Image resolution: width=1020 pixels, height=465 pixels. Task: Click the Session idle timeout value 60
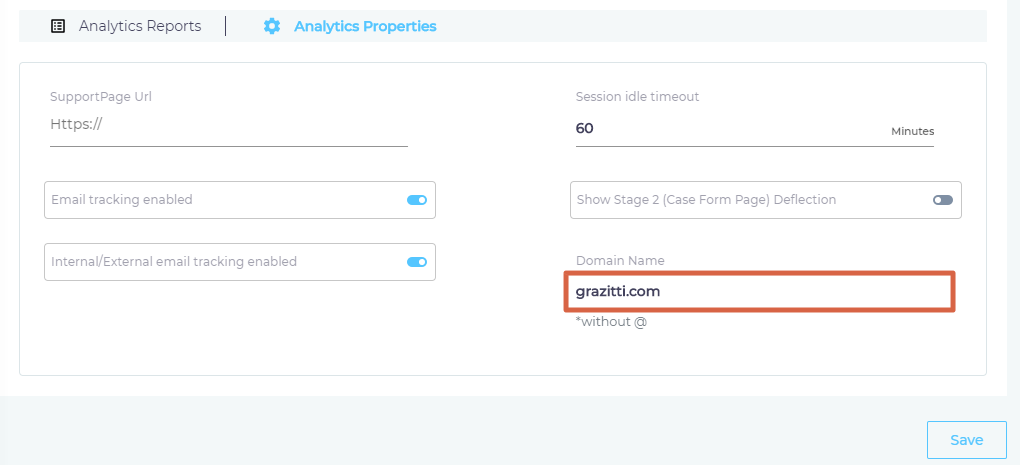pos(585,128)
